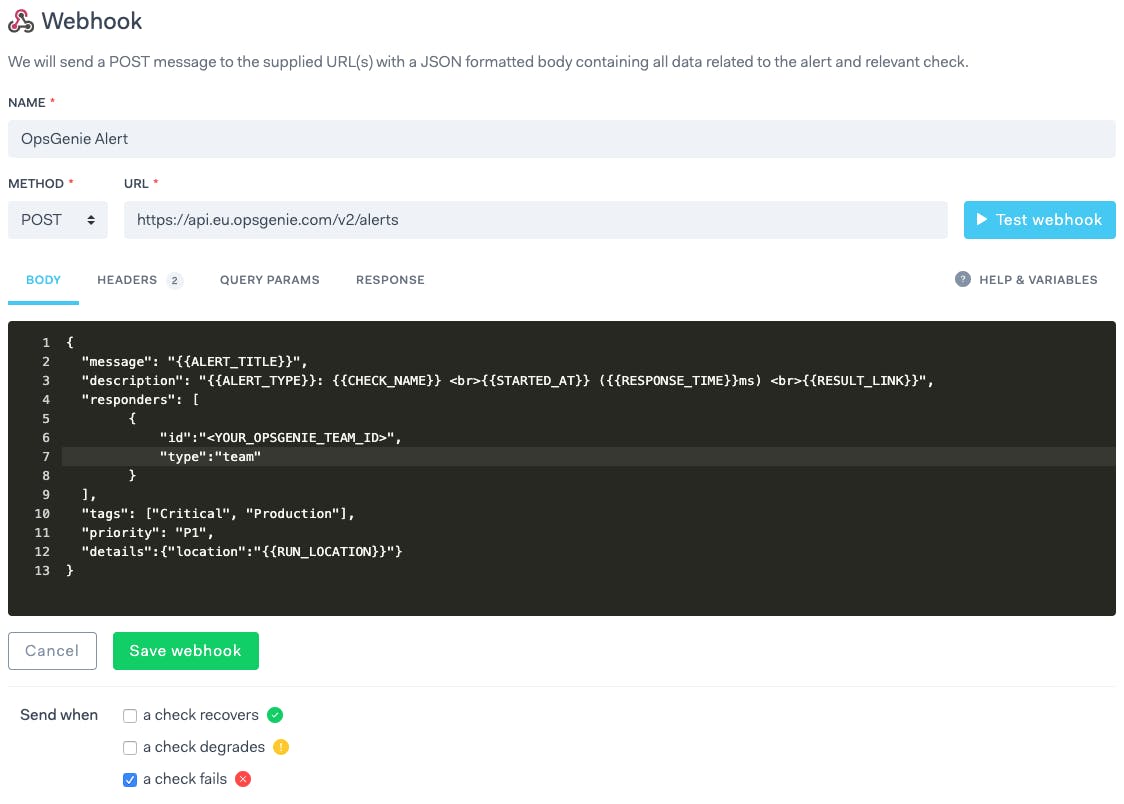This screenshot has height=804, width=1124.
Task: Enable sending when a check recovers
Action: click(x=130, y=716)
